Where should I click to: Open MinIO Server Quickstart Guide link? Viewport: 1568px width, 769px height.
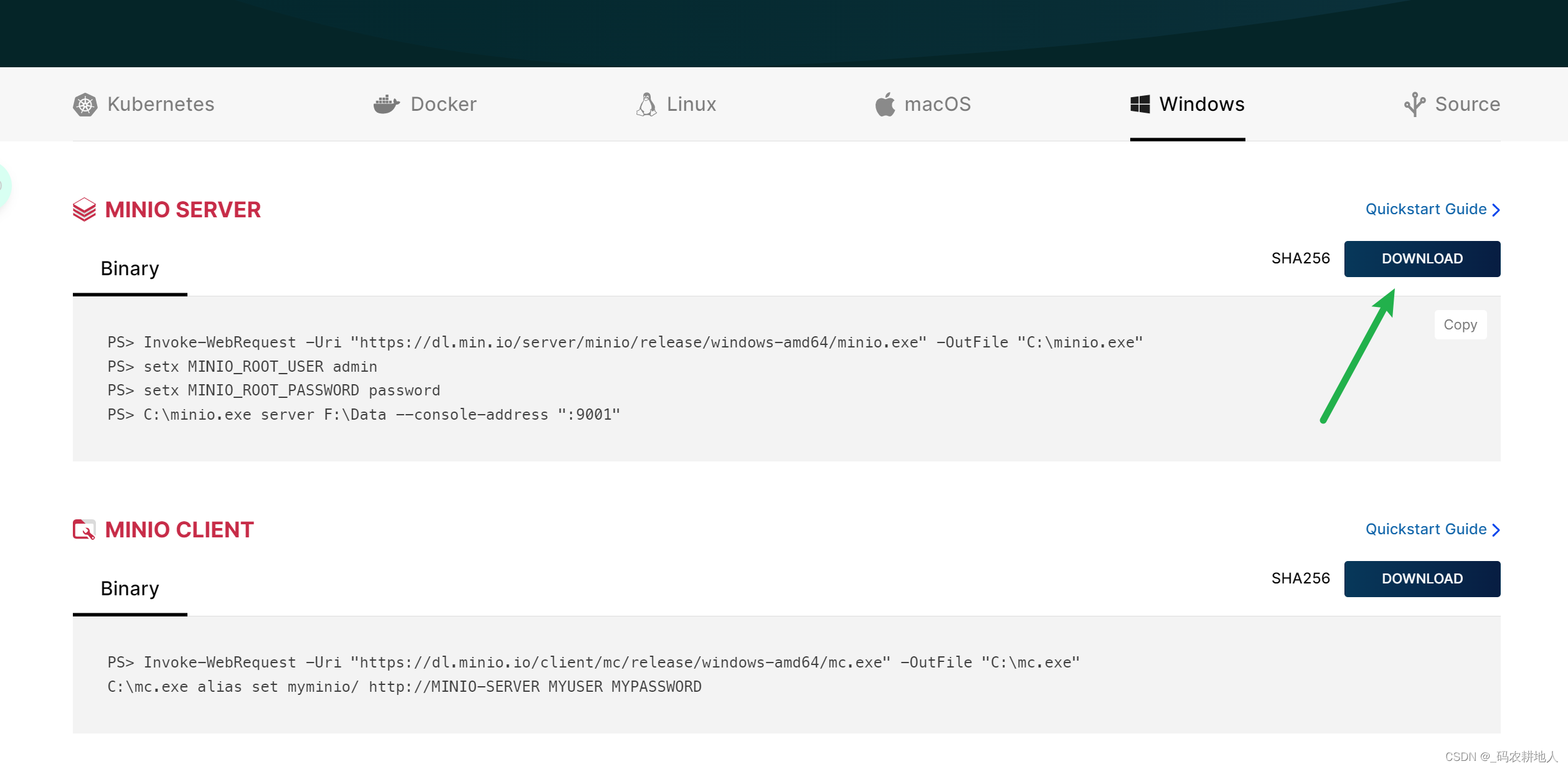(1432, 209)
